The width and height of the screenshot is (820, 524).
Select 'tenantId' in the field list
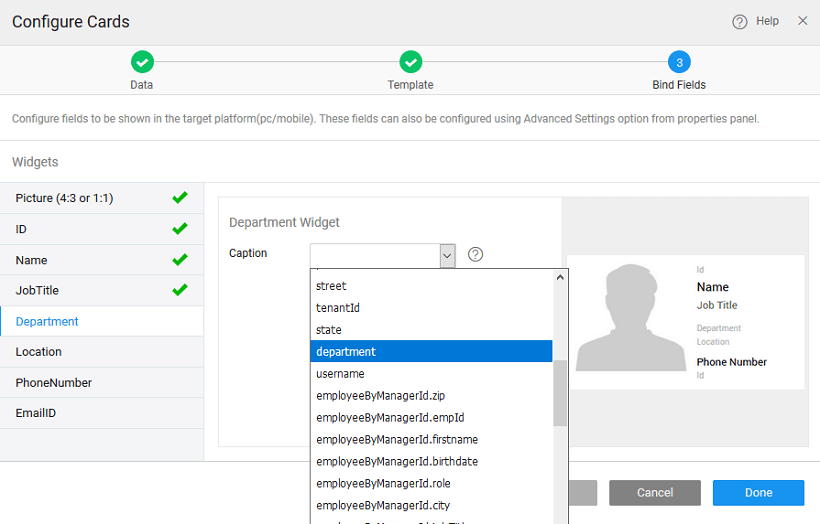pyautogui.click(x=338, y=308)
